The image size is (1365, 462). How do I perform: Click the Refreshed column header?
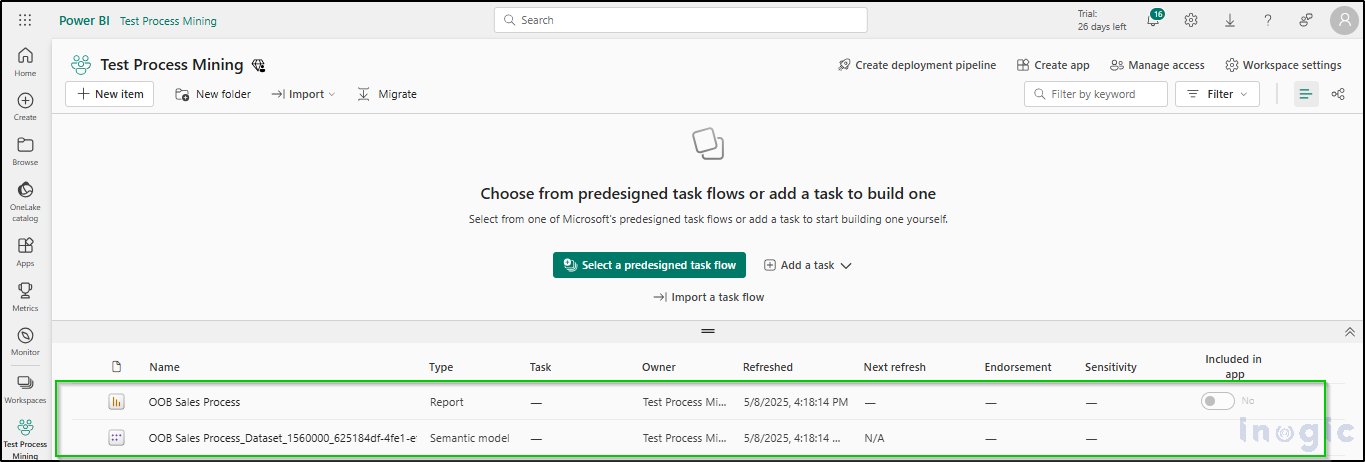click(x=768, y=367)
